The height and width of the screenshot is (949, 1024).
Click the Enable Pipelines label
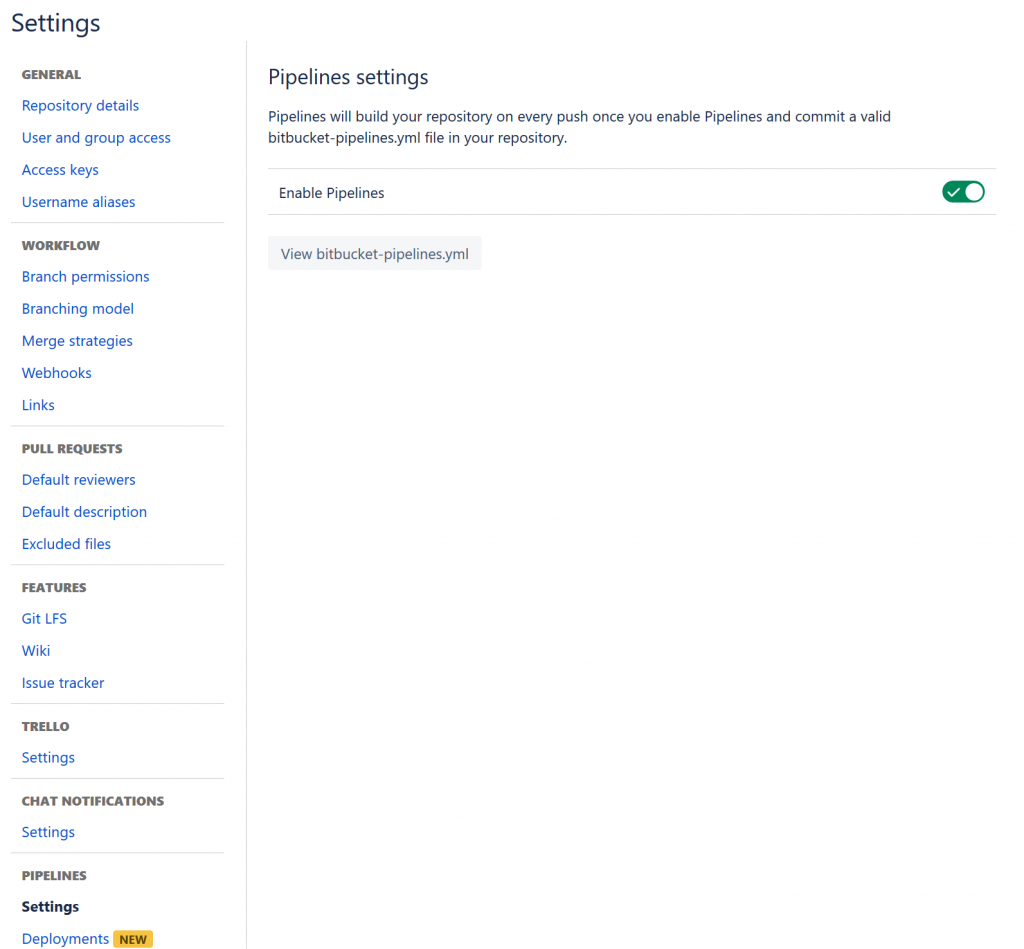[331, 193]
